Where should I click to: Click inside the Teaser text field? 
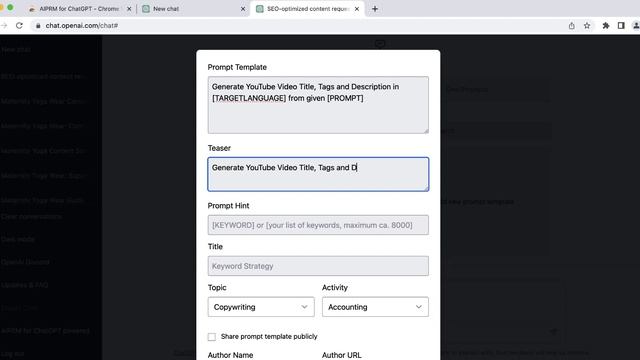tap(318, 174)
